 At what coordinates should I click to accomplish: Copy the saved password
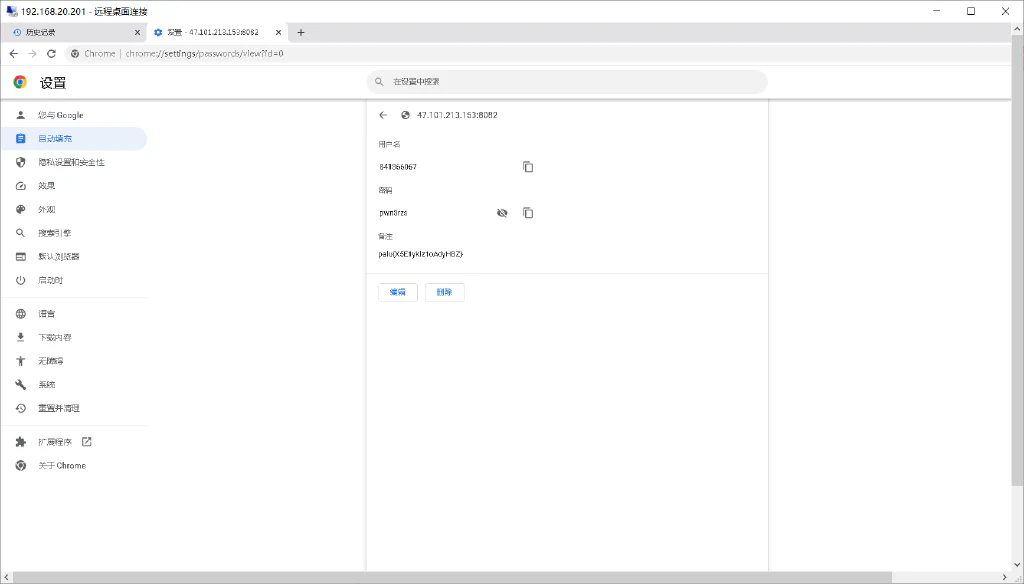pos(528,212)
